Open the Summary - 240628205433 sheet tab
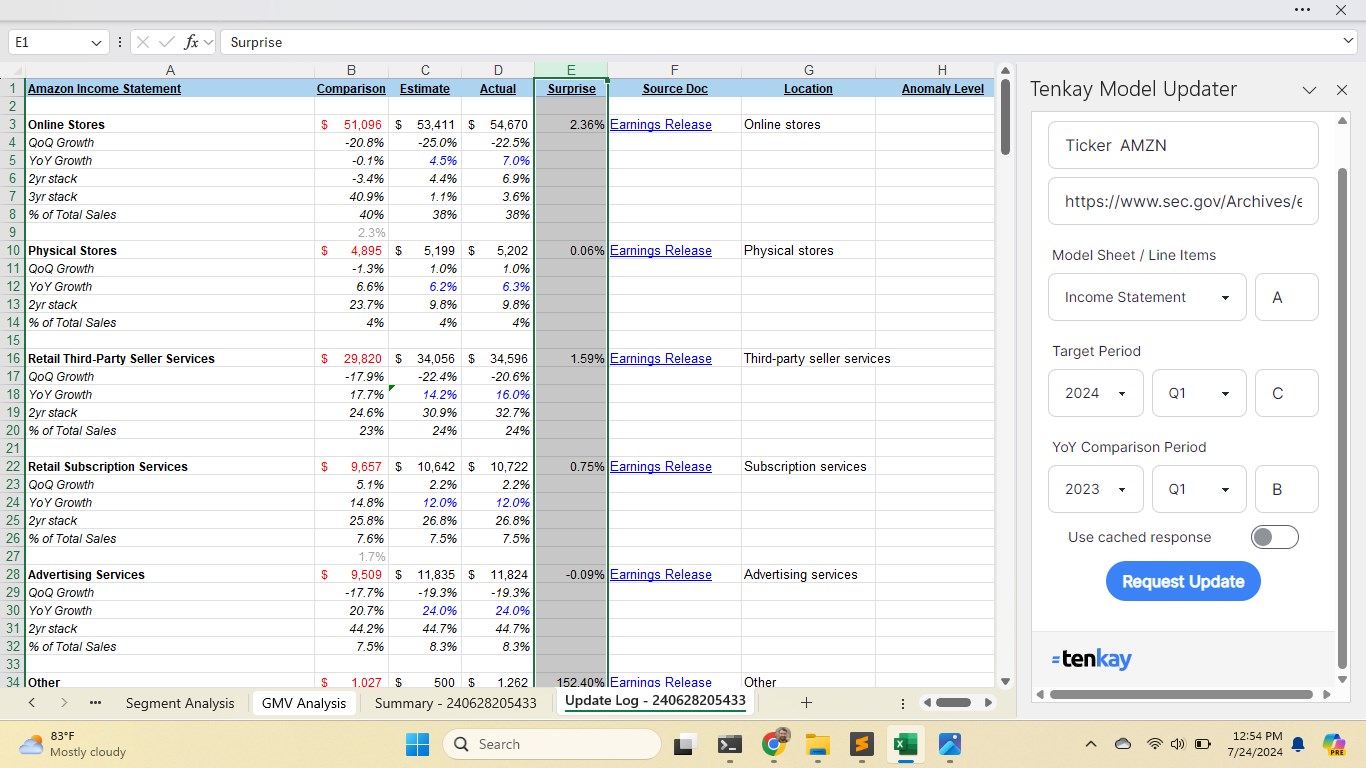 pos(456,703)
